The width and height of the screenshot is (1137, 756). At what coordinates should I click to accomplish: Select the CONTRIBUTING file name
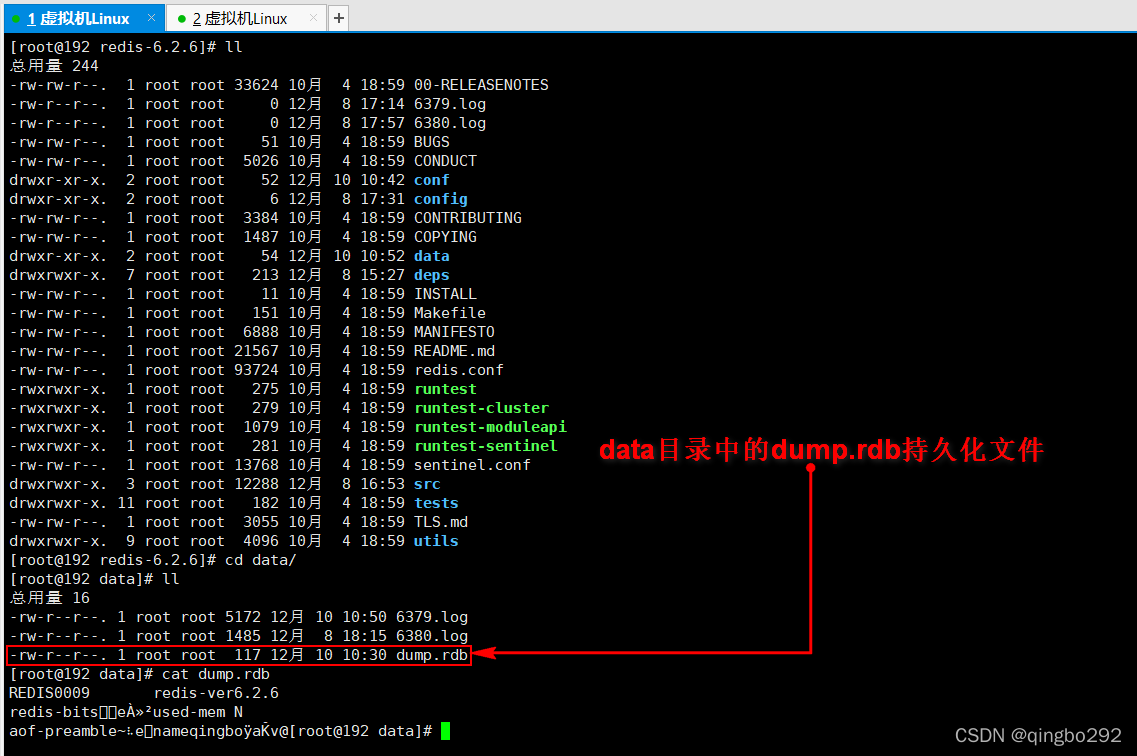click(468, 217)
